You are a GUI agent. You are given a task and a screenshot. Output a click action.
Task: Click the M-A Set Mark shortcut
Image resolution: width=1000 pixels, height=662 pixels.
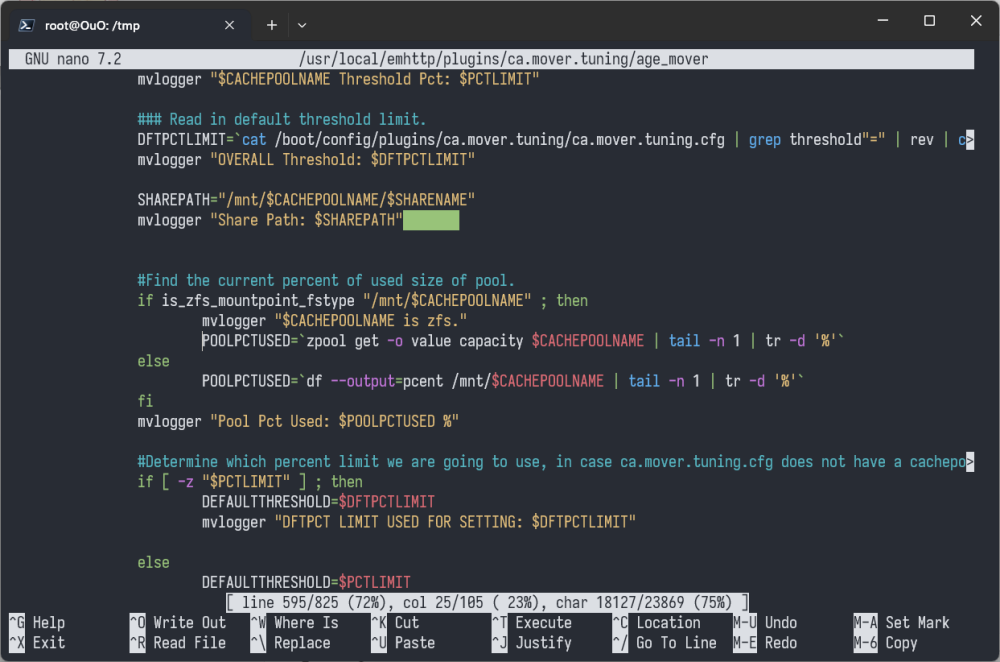901,622
